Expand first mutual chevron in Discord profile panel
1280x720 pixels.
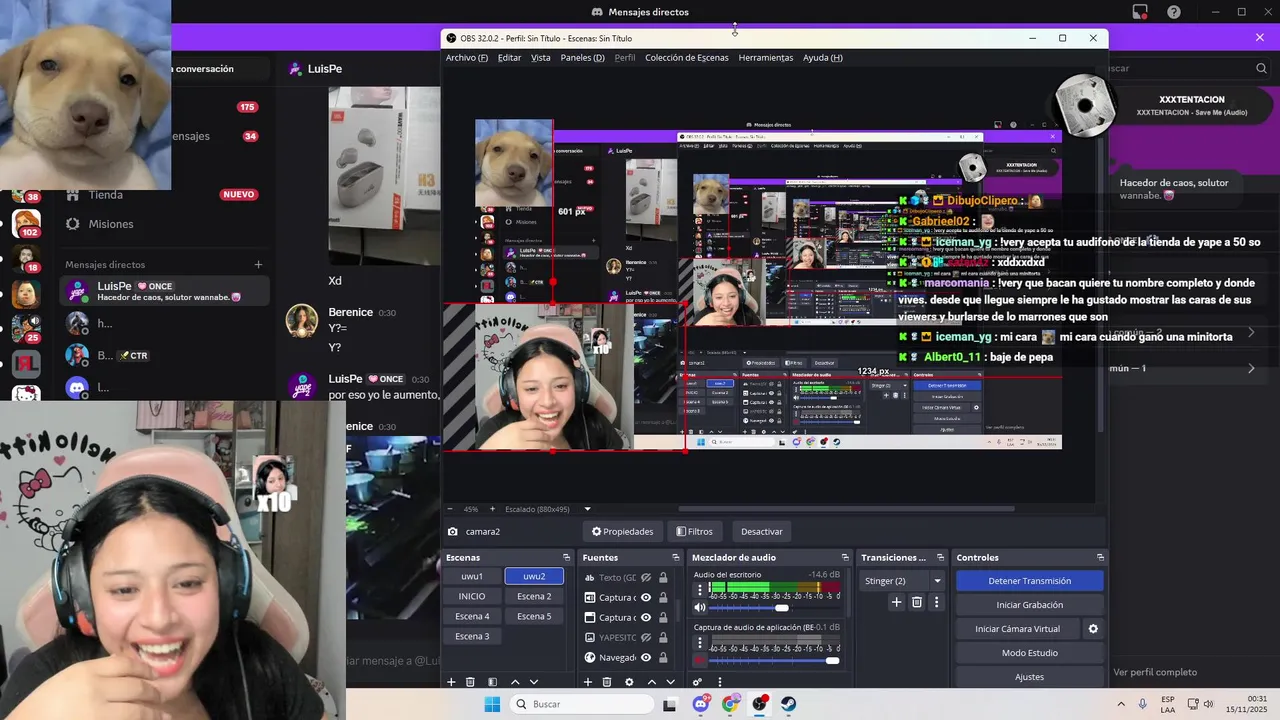pos(1251,332)
